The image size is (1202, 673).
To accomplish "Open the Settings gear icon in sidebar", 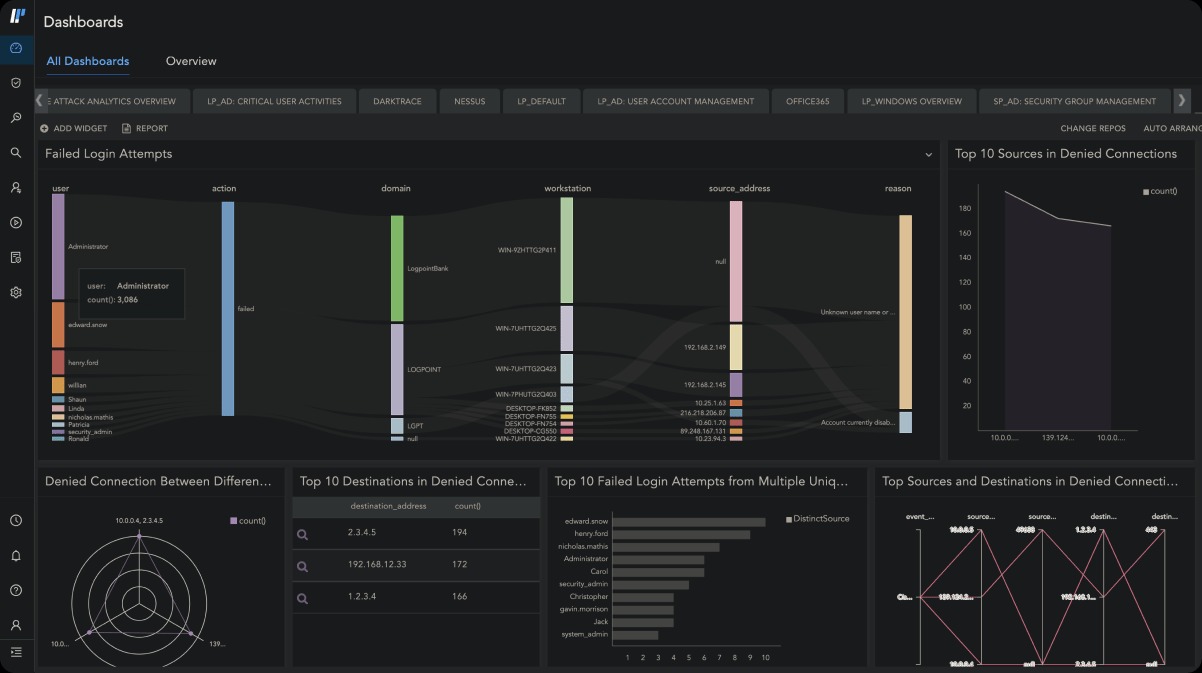I will click(x=16, y=293).
